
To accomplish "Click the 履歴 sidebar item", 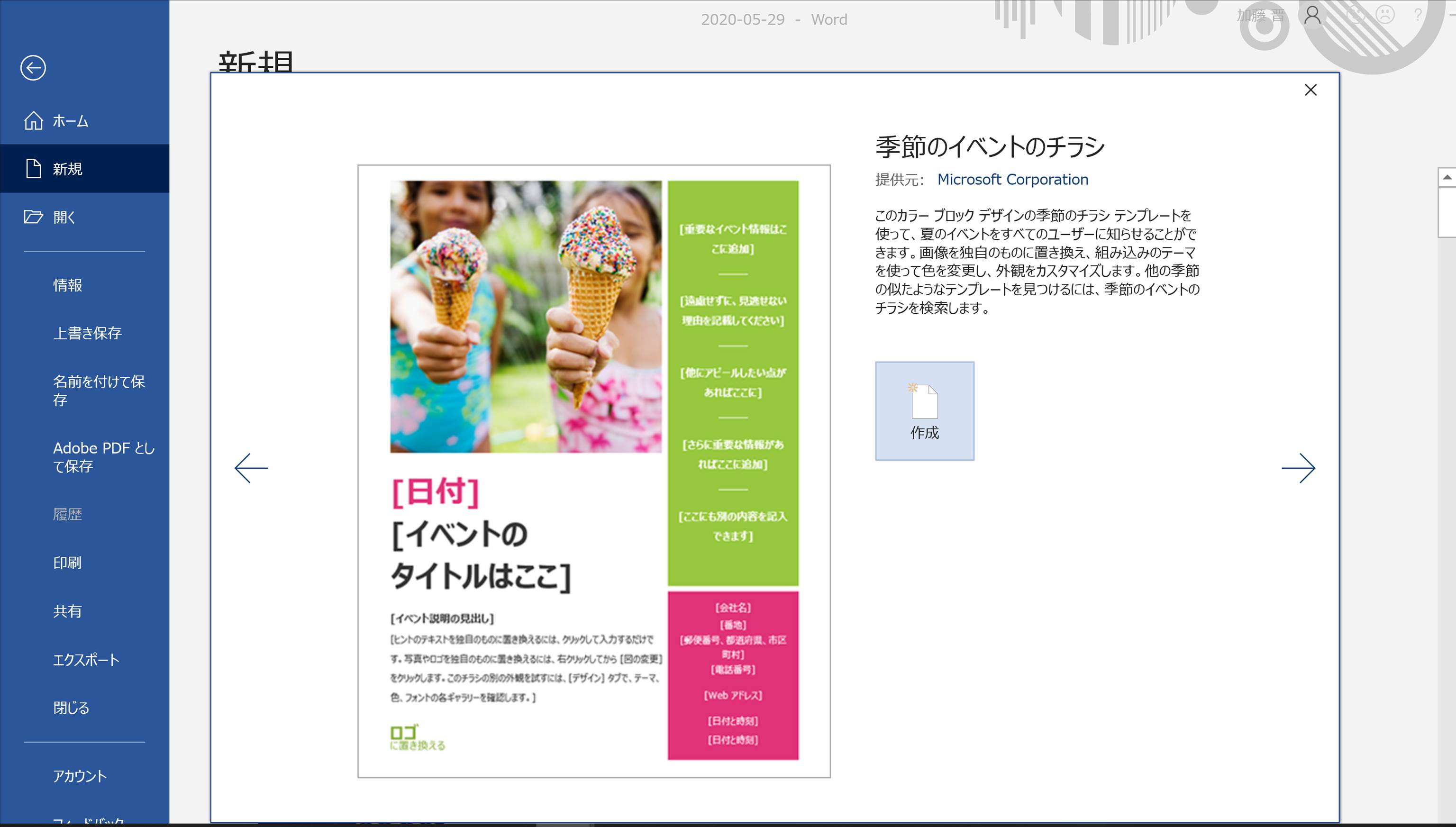I will 85,515.
